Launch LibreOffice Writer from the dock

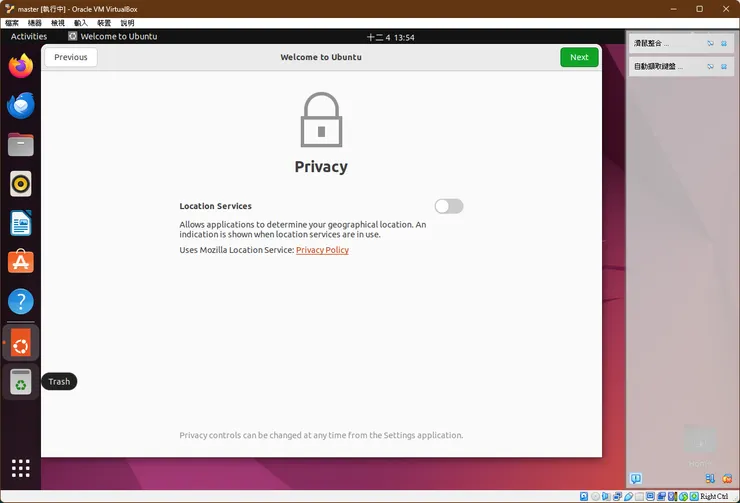21,223
